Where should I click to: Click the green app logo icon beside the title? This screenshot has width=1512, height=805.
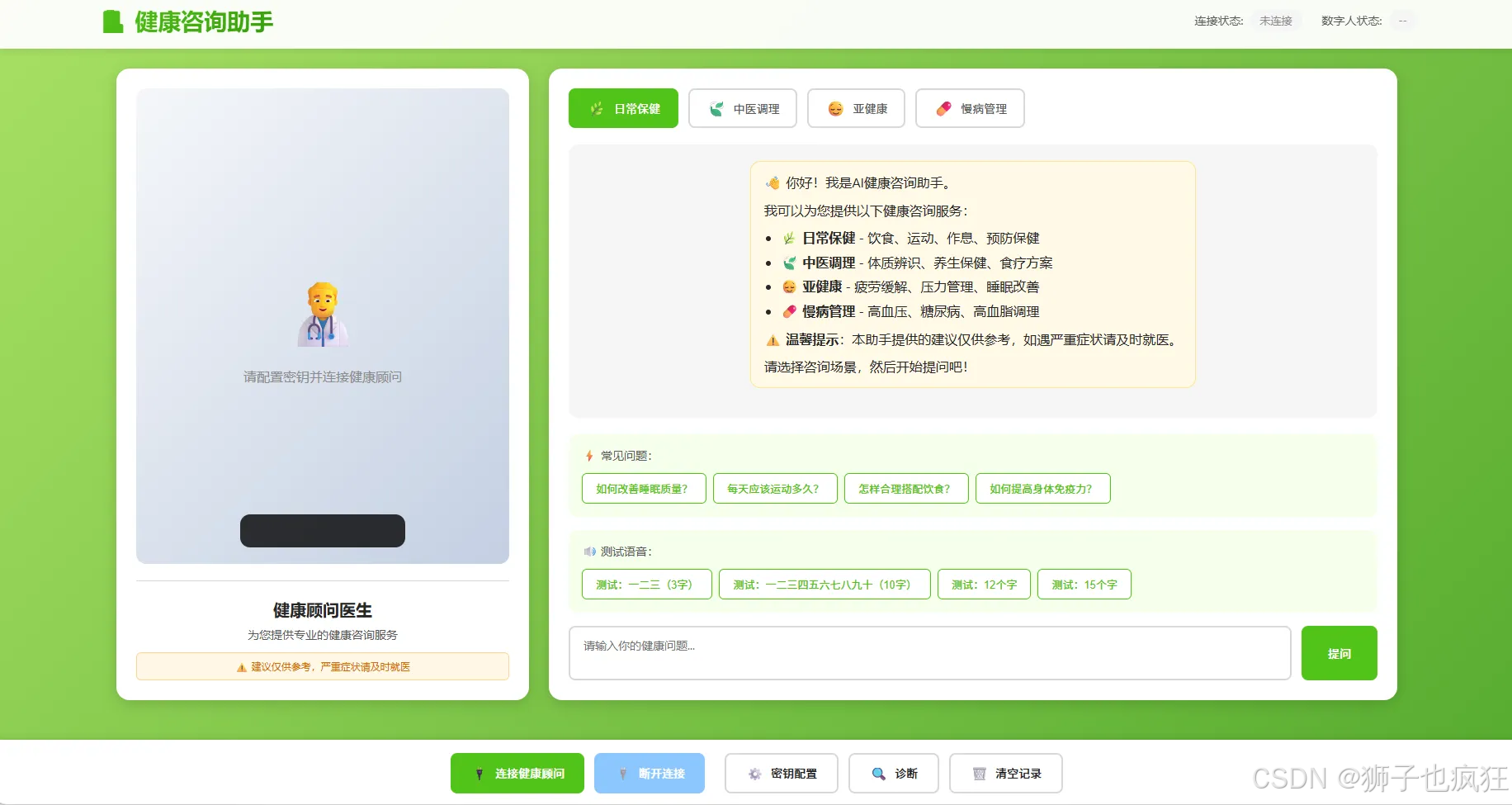click(x=113, y=21)
